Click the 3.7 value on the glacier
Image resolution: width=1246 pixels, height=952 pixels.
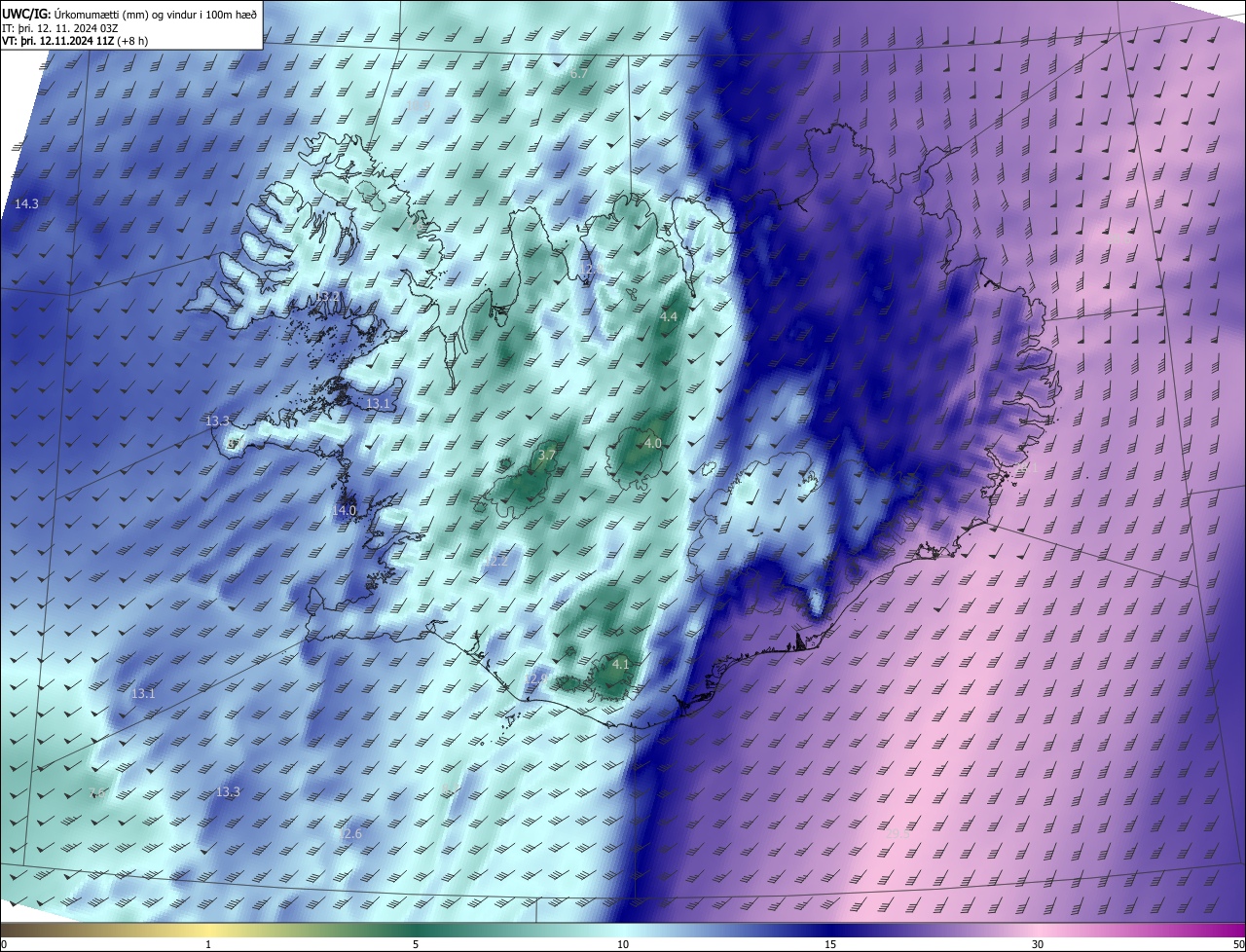click(547, 456)
